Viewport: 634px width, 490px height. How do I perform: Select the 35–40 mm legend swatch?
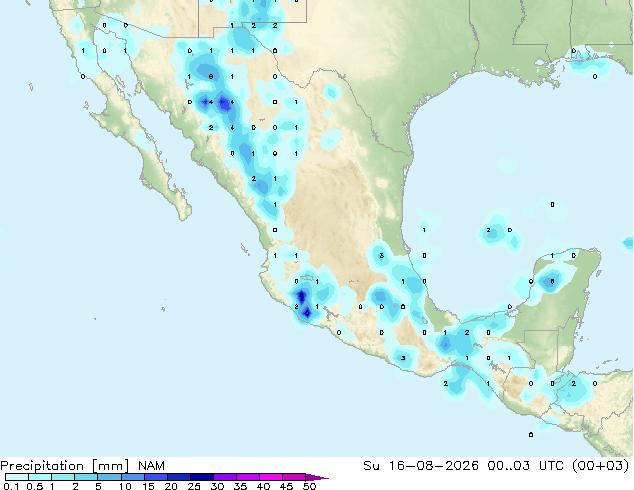coord(247,477)
